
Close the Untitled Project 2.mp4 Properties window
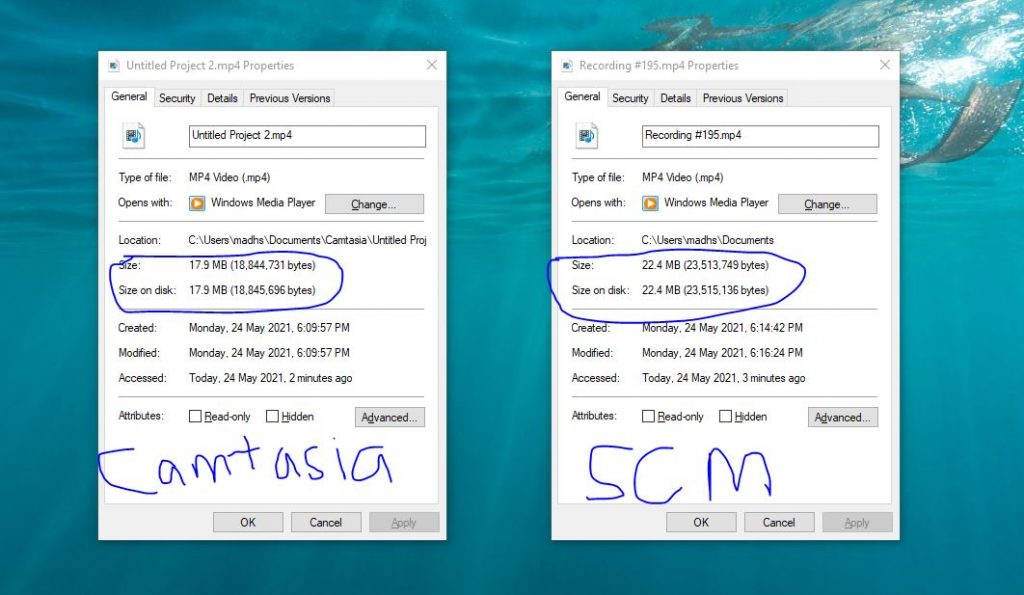point(432,65)
